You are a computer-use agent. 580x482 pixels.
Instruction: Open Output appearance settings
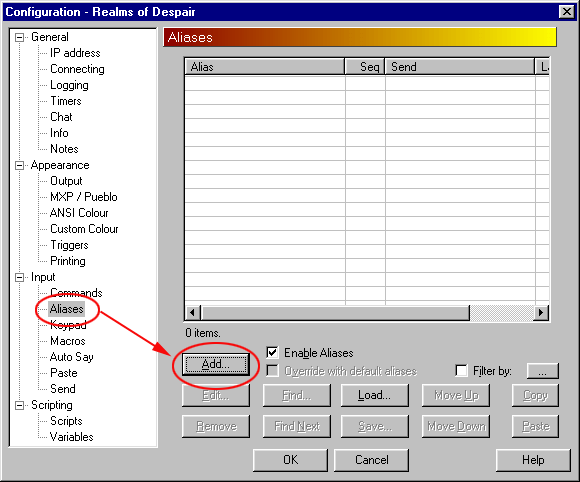point(66,181)
